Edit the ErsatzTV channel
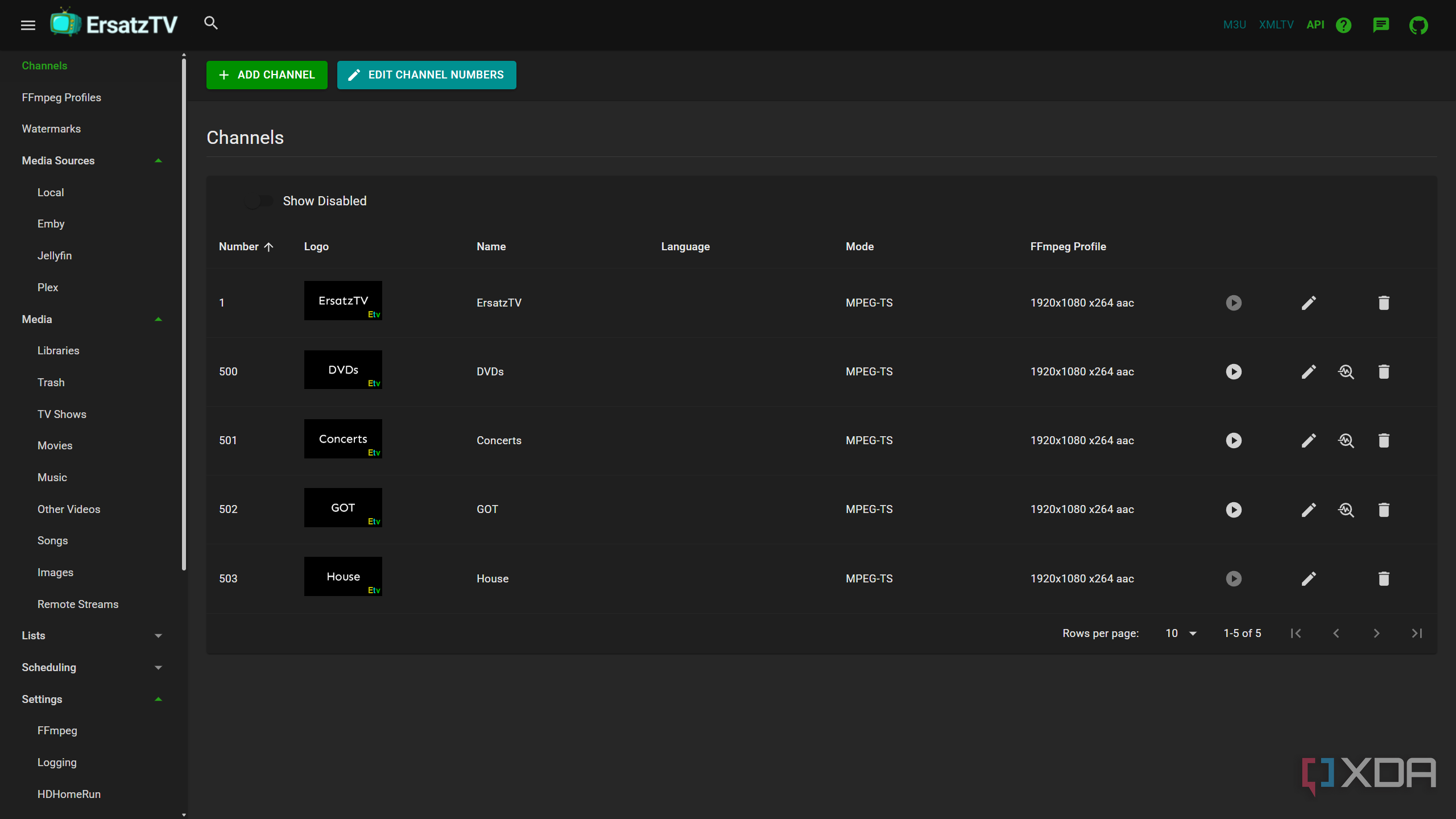The height and width of the screenshot is (819, 1456). [1309, 303]
